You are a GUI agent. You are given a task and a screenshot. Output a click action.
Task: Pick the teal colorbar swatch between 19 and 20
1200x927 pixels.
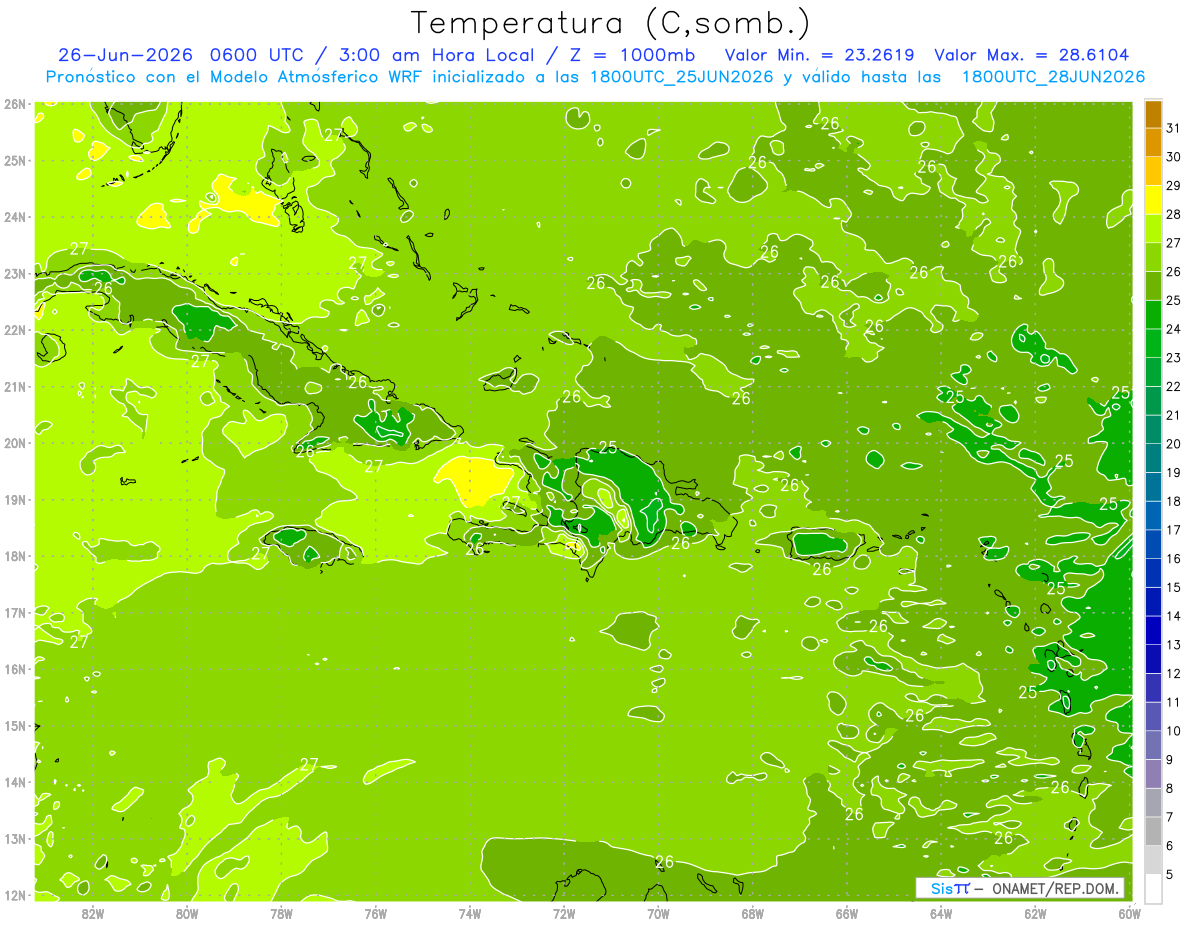coord(1153,458)
